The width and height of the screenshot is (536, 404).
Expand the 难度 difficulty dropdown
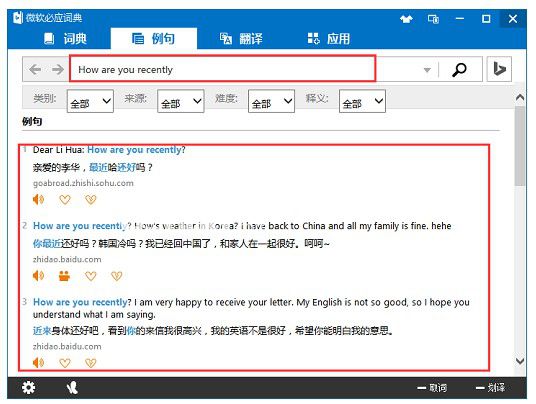coord(271,101)
